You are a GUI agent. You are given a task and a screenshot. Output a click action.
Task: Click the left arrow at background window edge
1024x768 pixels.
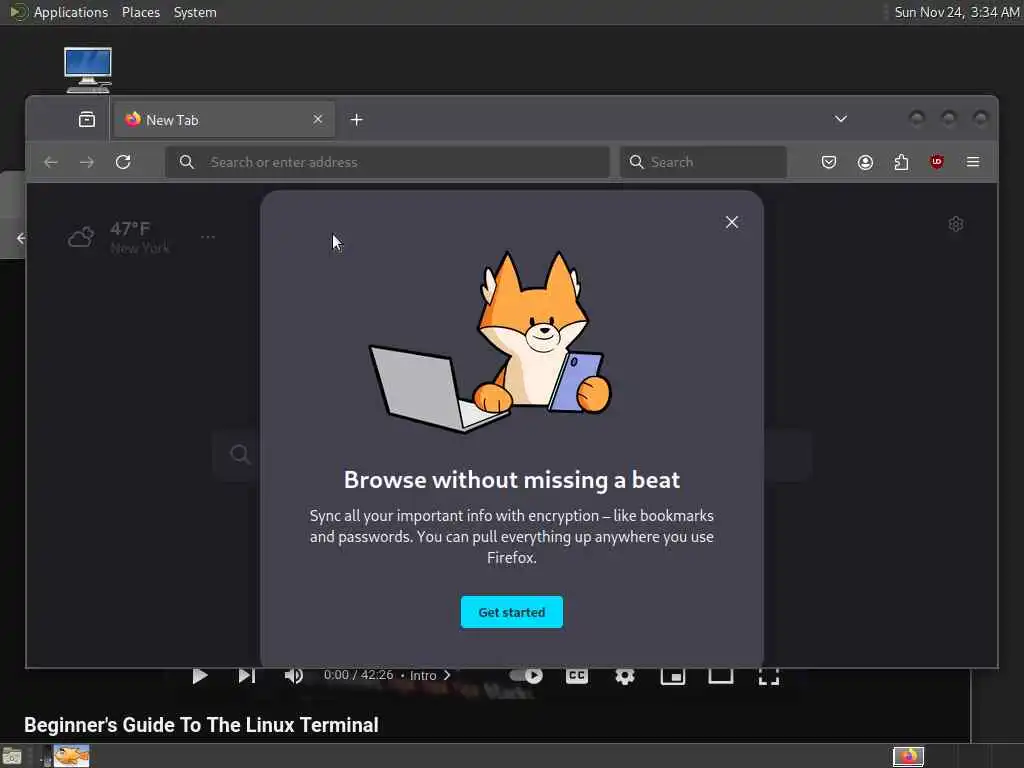click(x=20, y=238)
